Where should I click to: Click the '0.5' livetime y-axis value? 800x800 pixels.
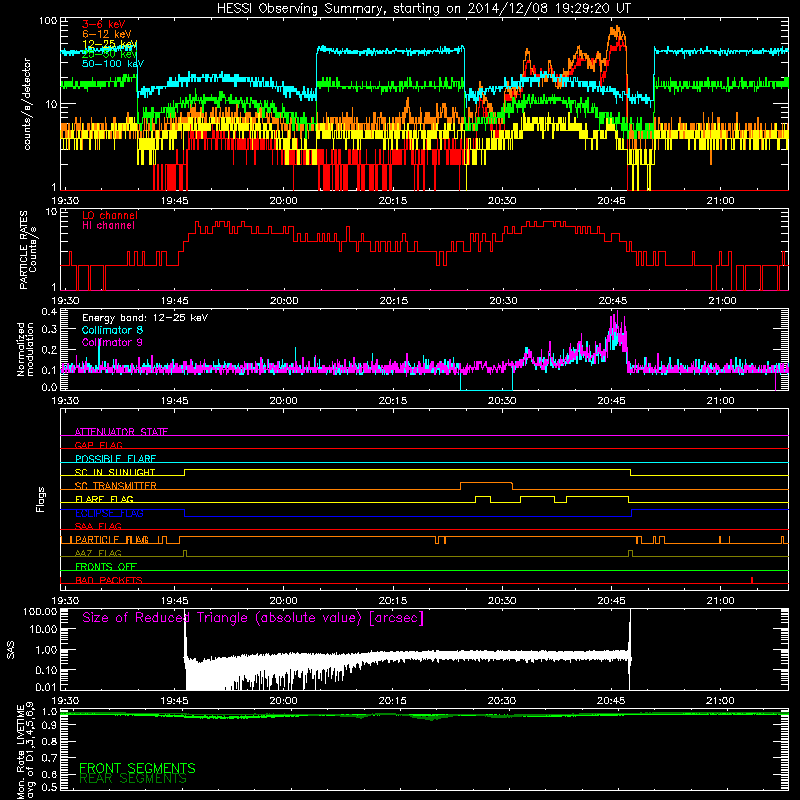click(49, 787)
